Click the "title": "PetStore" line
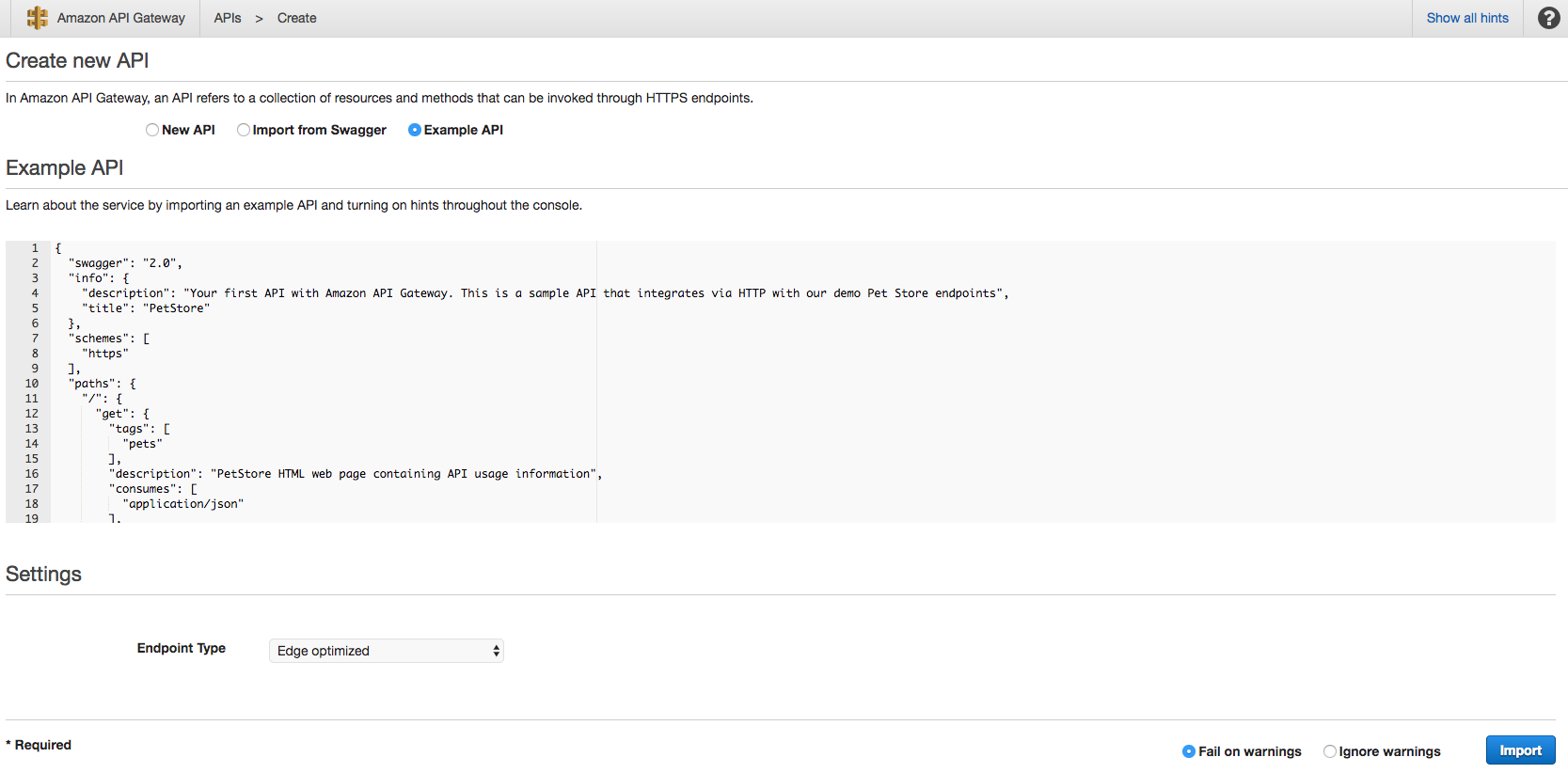Image resolution: width=1568 pixels, height=773 pixels. (x=146, y=308)
